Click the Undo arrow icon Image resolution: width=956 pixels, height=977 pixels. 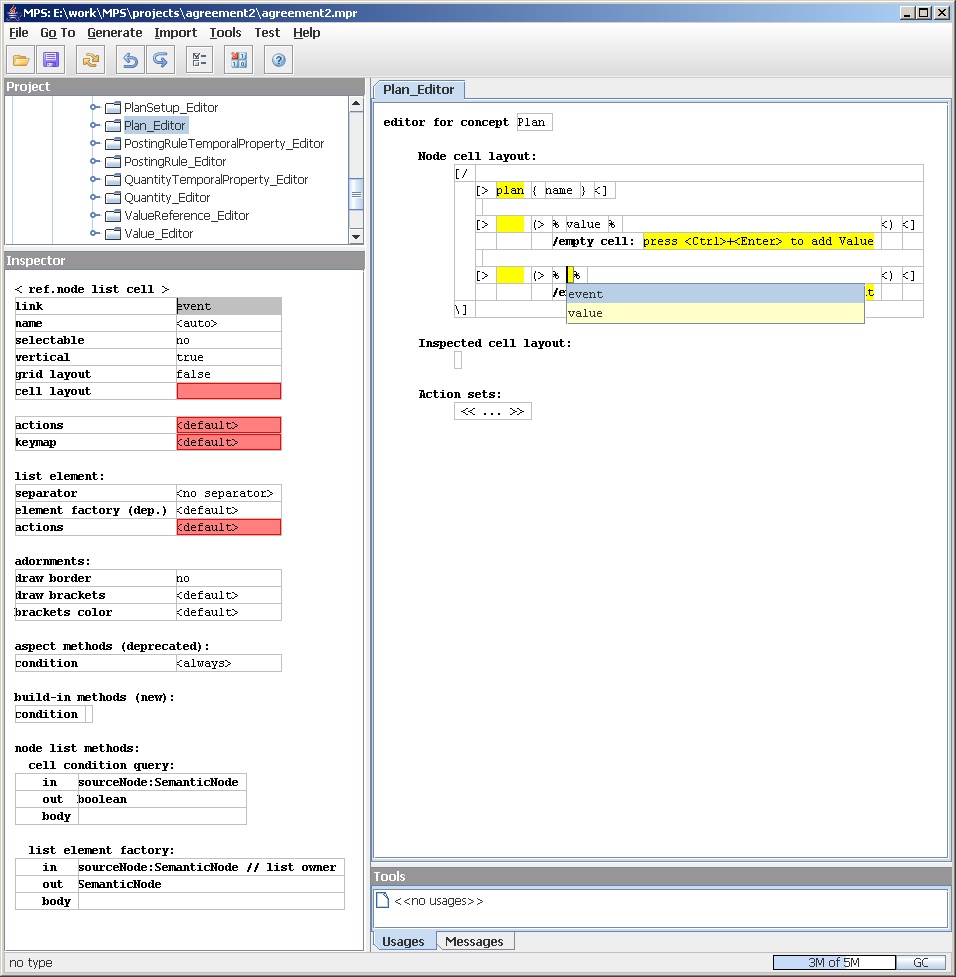coord(130,60)
